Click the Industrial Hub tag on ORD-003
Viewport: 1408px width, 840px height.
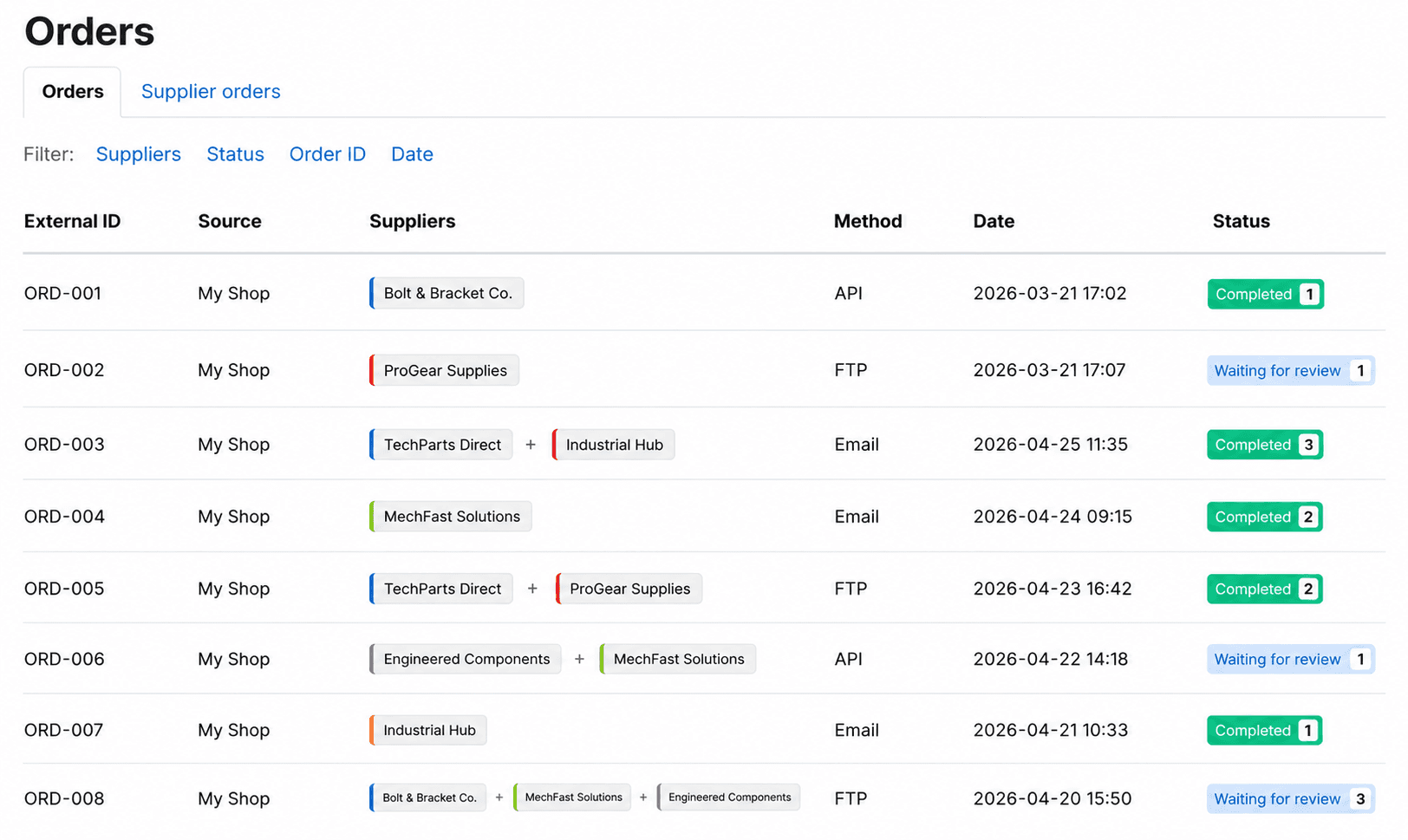point(613,445)
